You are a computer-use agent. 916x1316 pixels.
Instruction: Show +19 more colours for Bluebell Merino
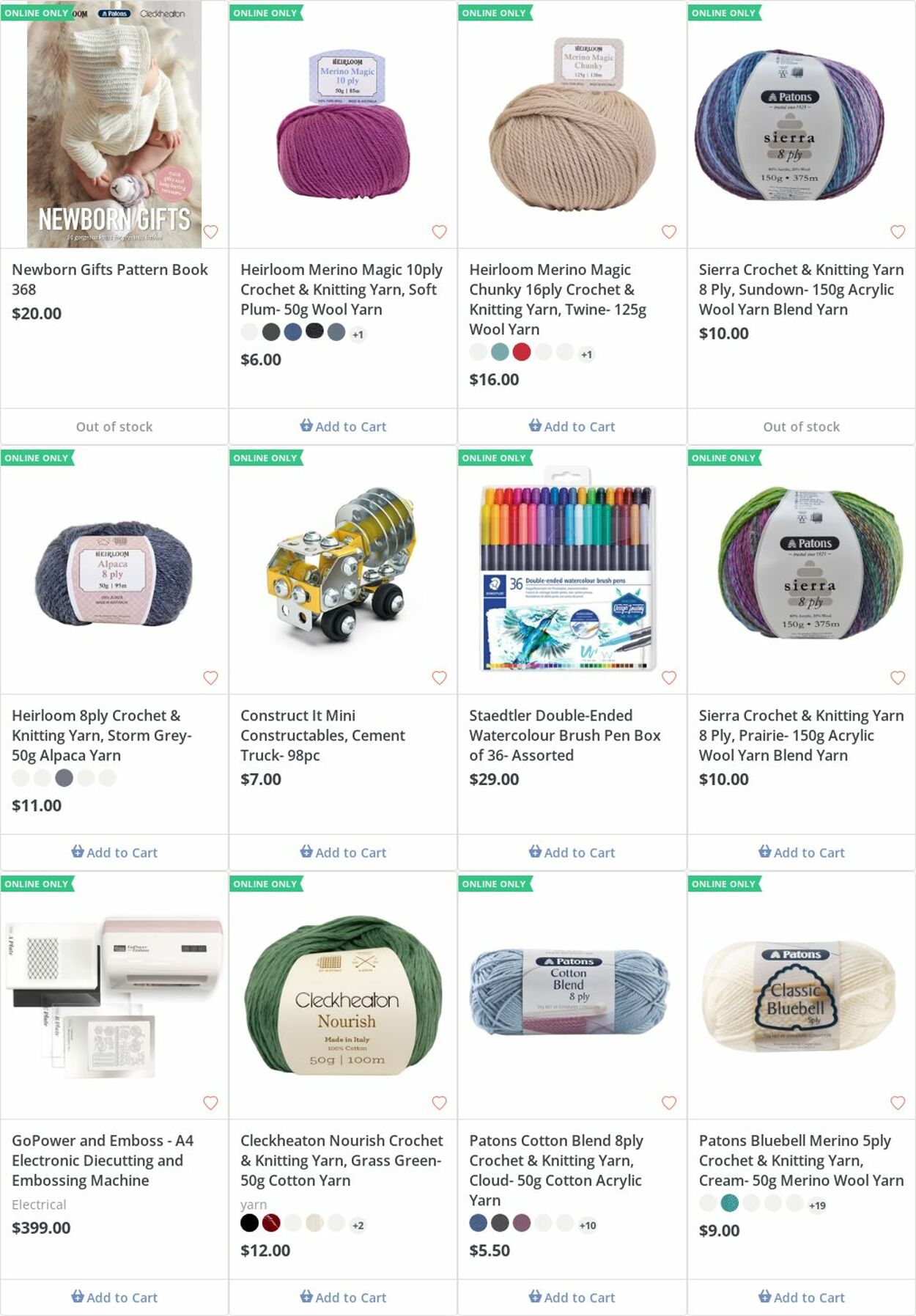(x=817, y=1205)
